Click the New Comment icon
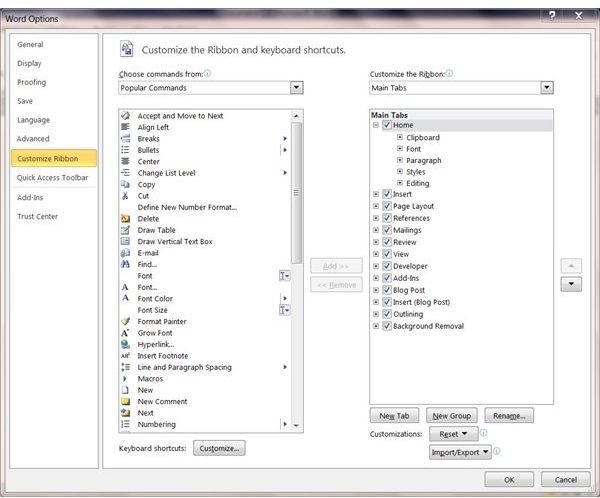 click(x=126, y=402)
